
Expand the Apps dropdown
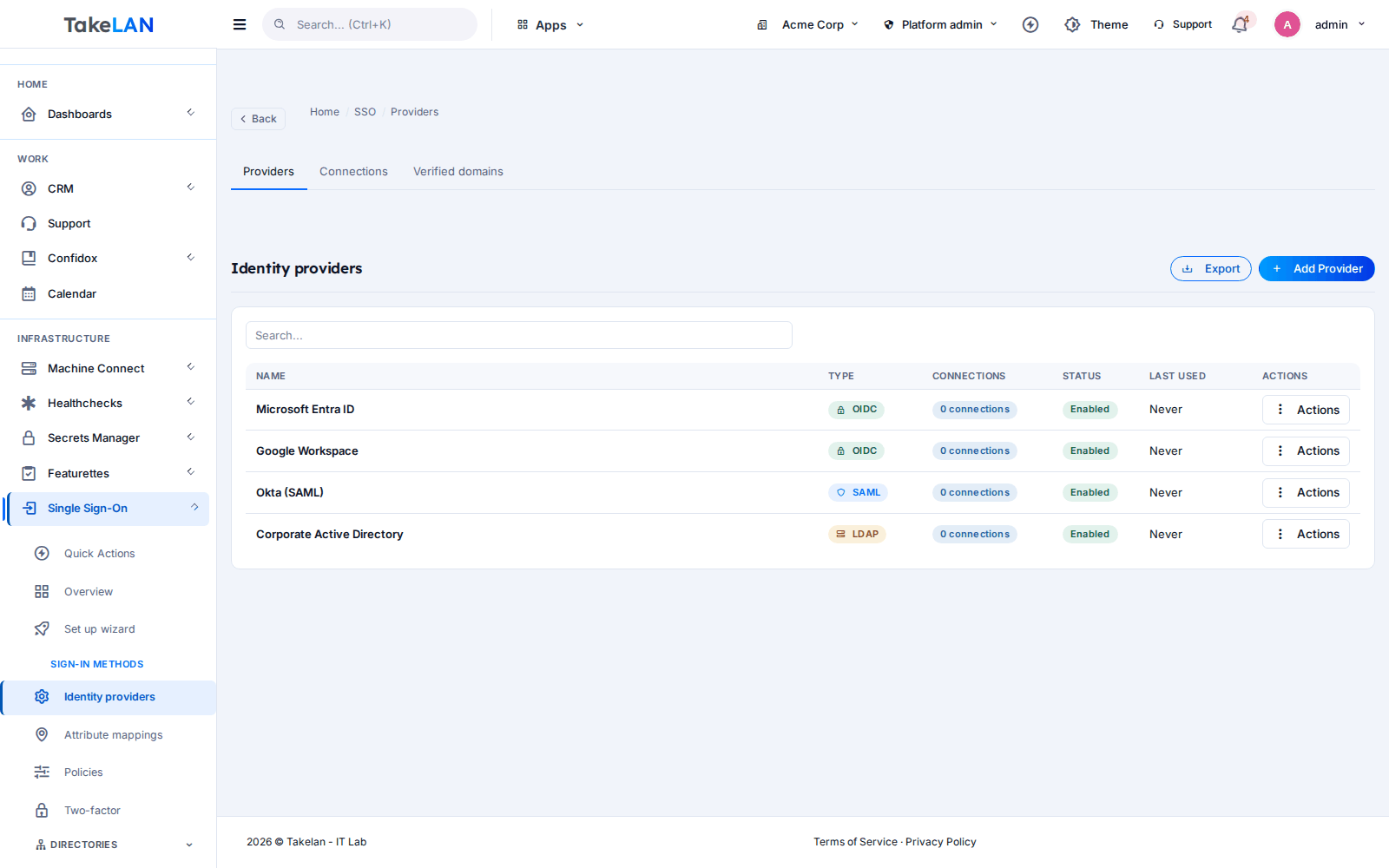coord(550,24)
